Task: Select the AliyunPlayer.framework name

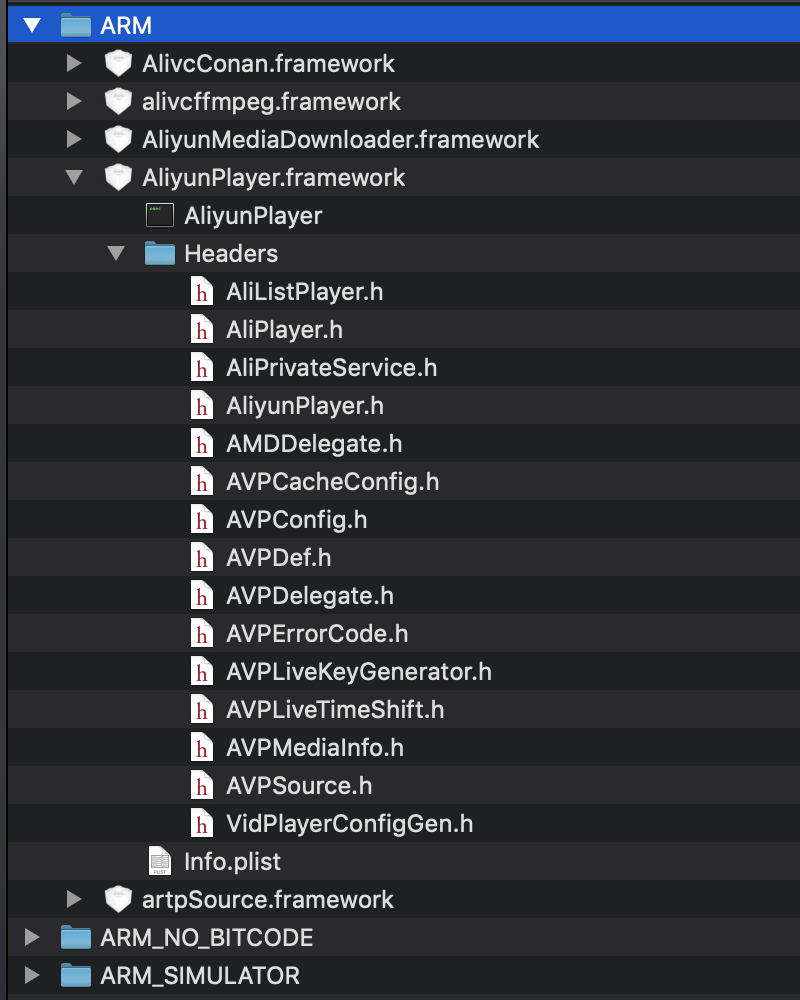Action: tap(274, 177)
